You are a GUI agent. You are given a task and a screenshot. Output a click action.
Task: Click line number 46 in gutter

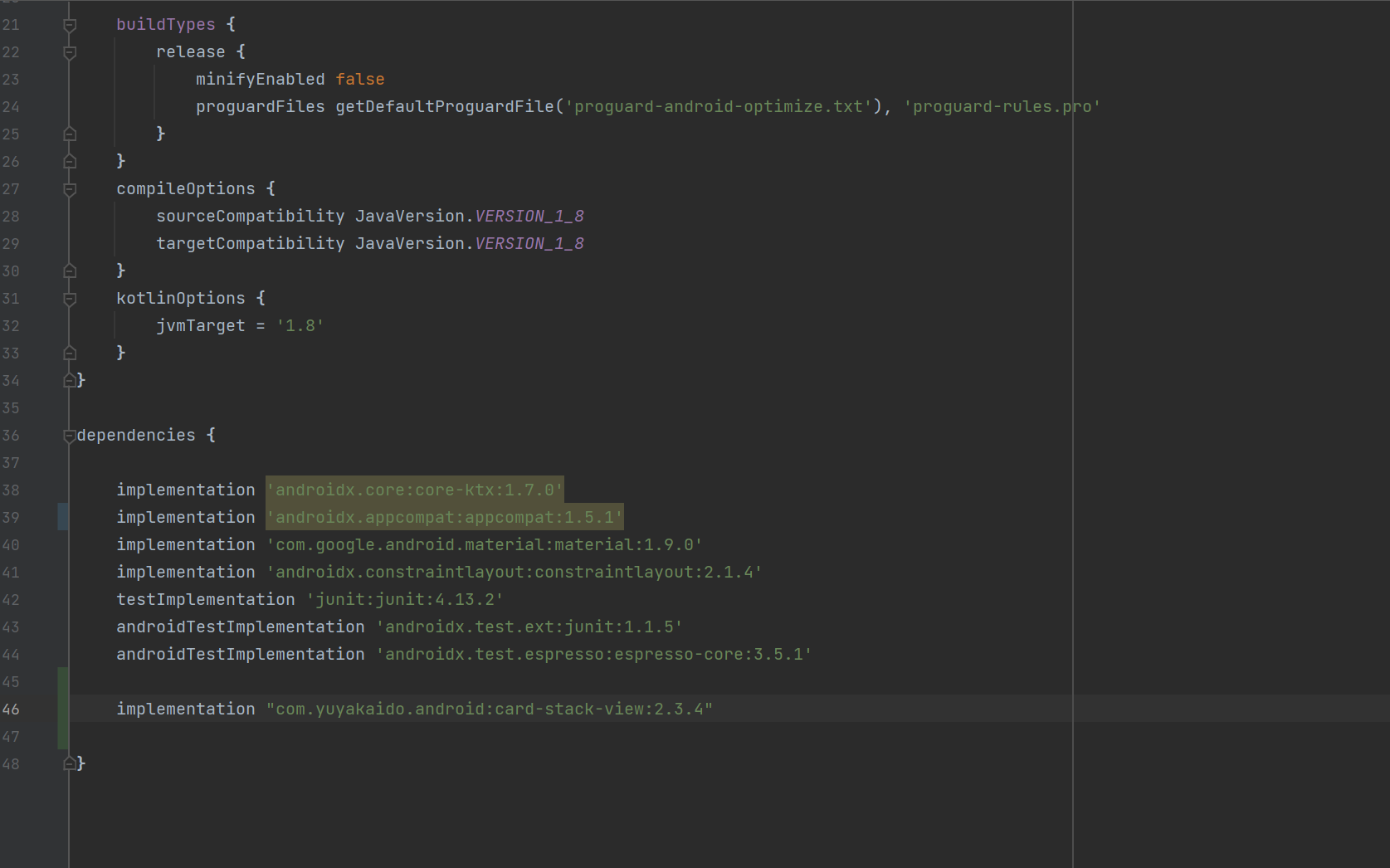[11, 710]
